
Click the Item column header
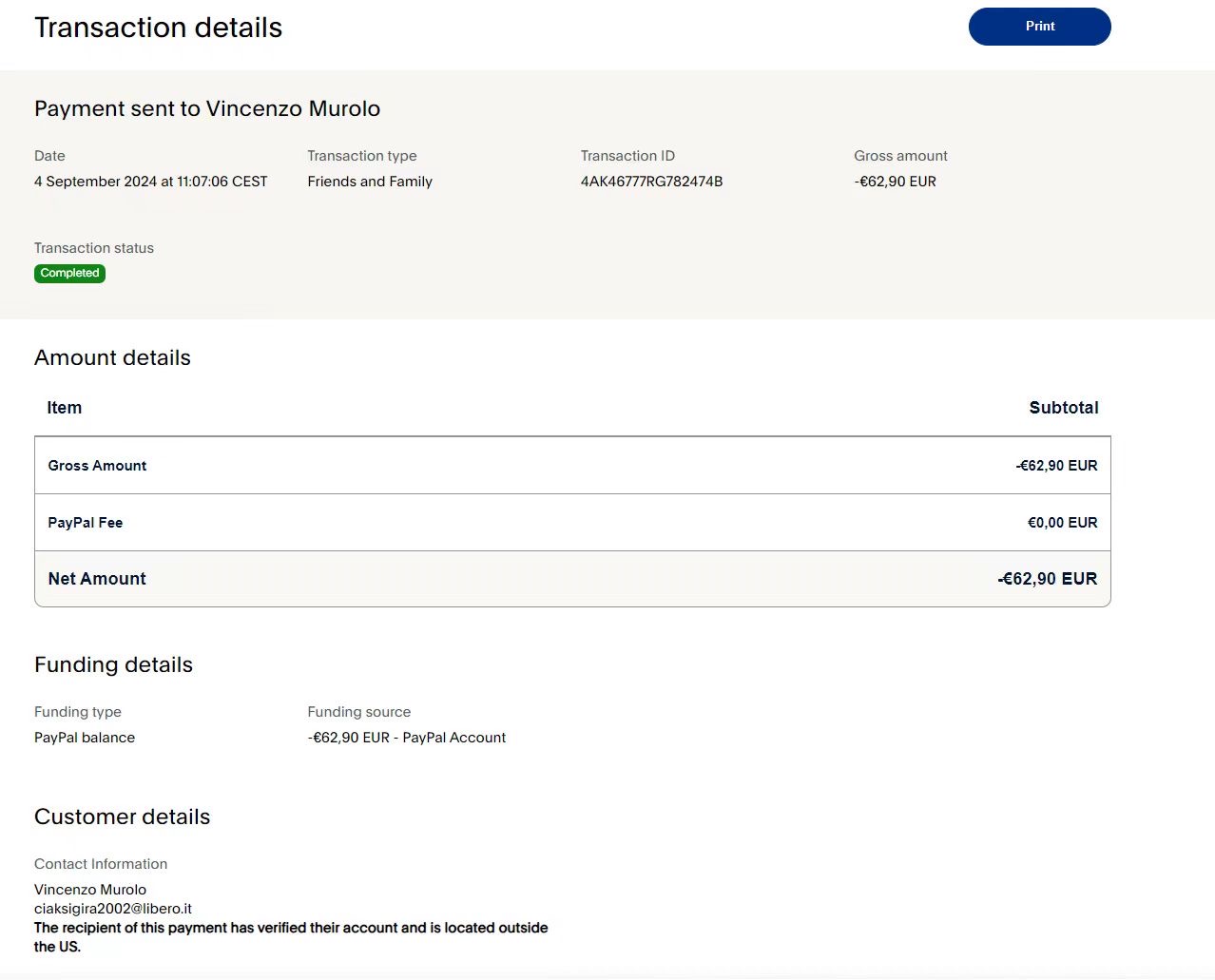(x=65, y=408)
